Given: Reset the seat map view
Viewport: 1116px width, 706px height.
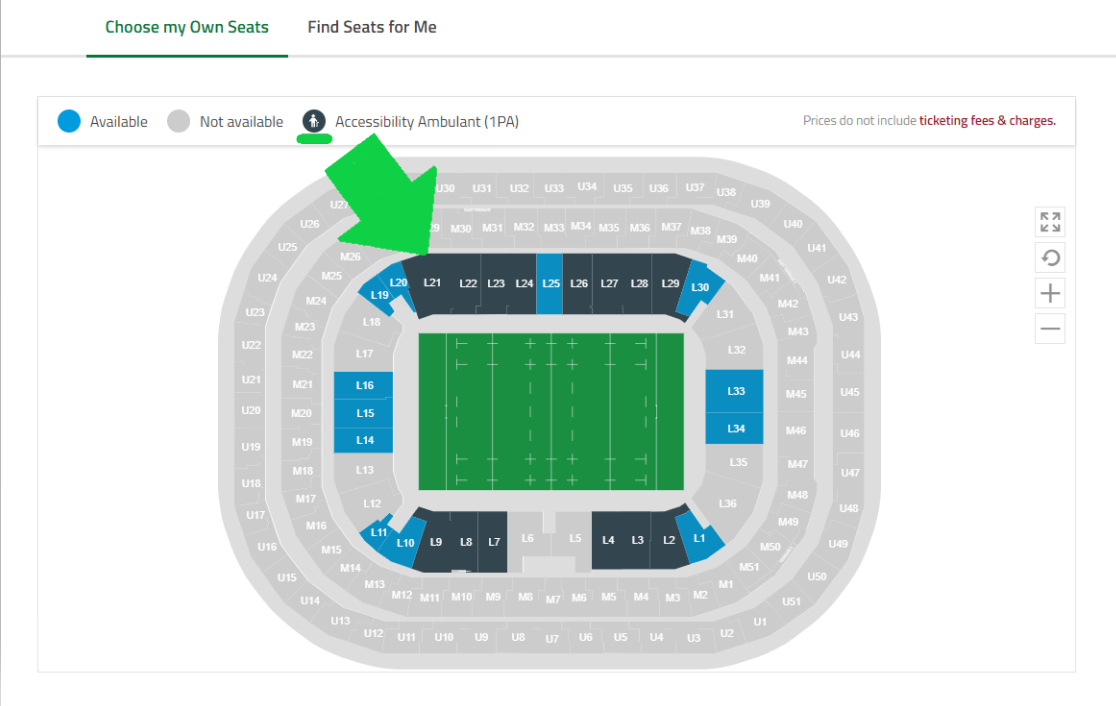Looking at the screenshot, I should 1050,258.
